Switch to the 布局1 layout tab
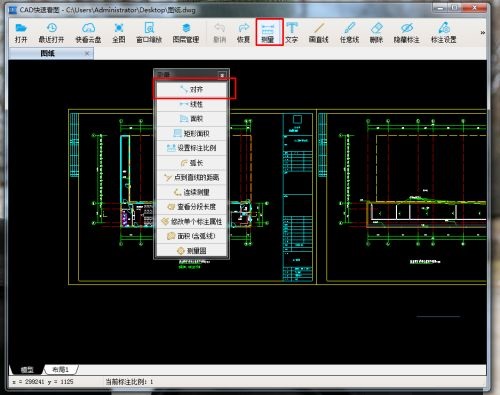The height and width of the screenshot is (395, 500). (61, 369)
